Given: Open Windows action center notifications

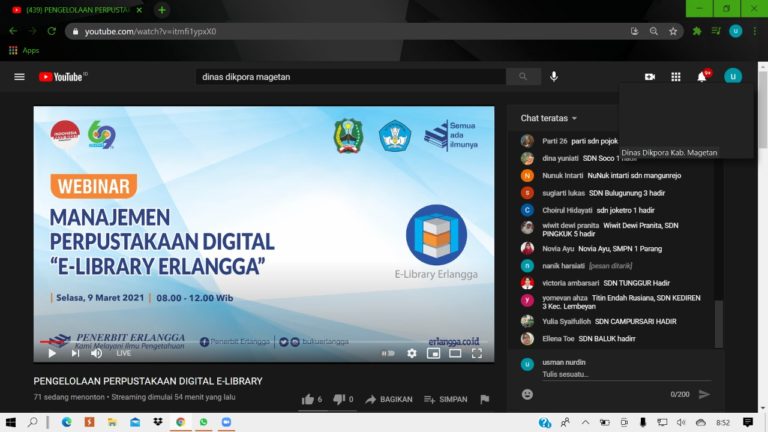Looking at the screenshot, I should tap(747, 422).
